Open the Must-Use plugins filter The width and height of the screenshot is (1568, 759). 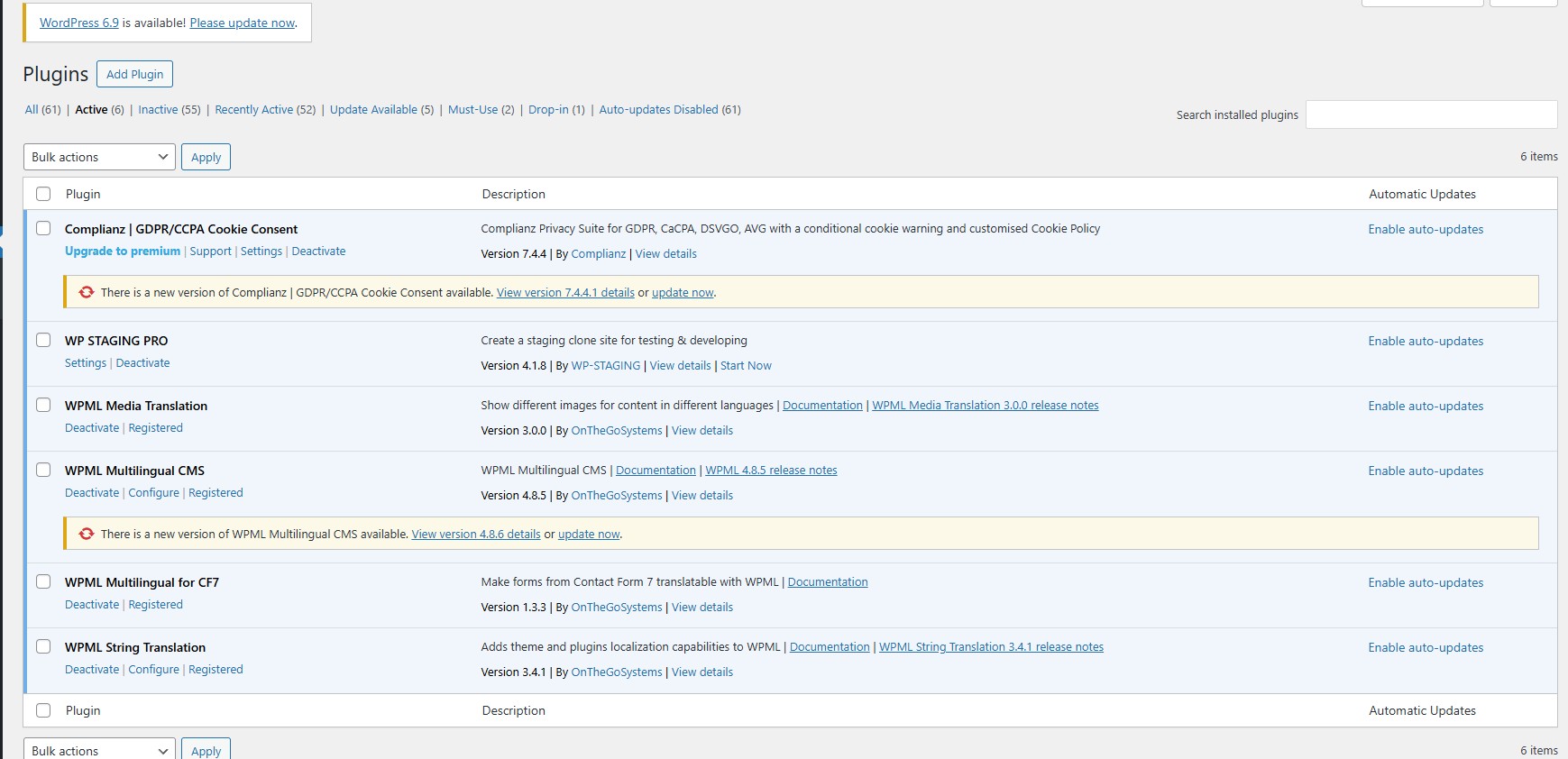472,110
